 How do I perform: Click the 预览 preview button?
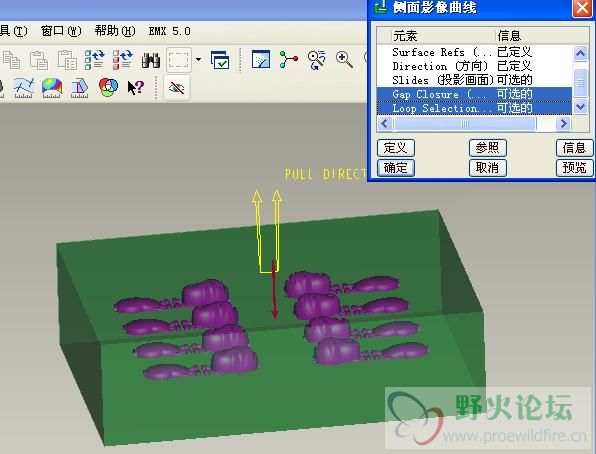click(574, 168)
